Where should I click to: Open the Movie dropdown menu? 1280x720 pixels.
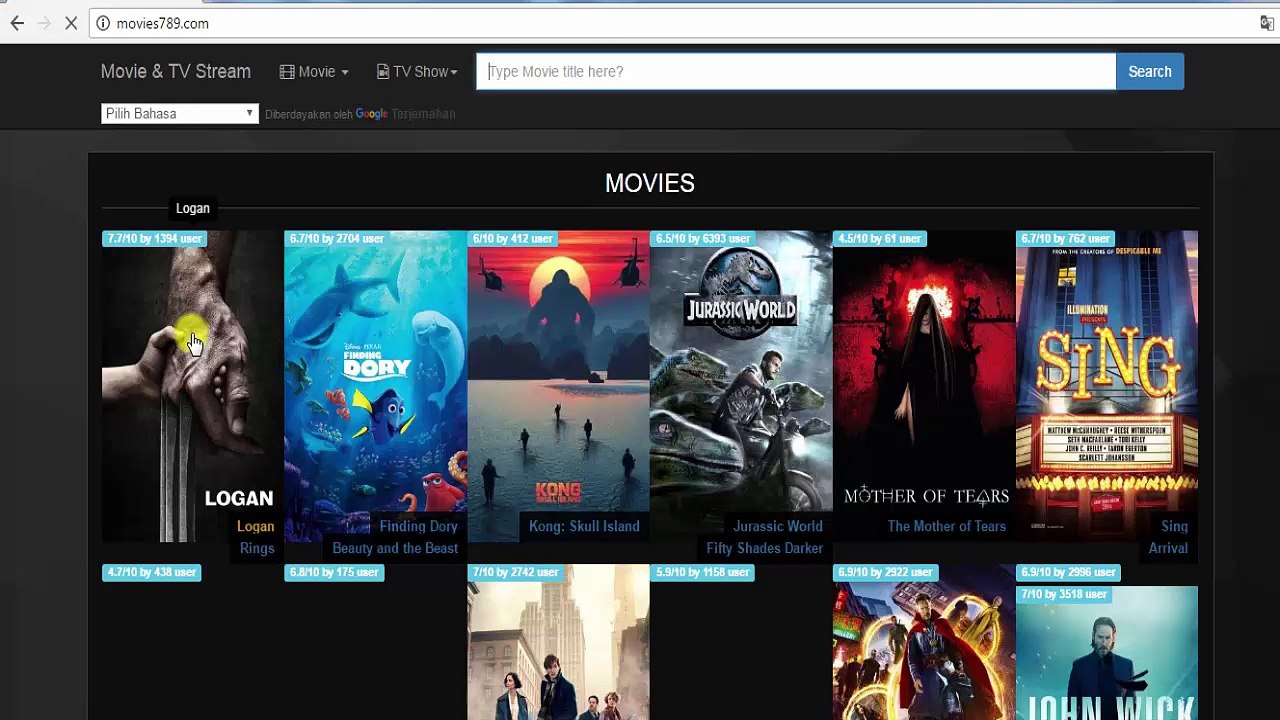pos(314,72)
